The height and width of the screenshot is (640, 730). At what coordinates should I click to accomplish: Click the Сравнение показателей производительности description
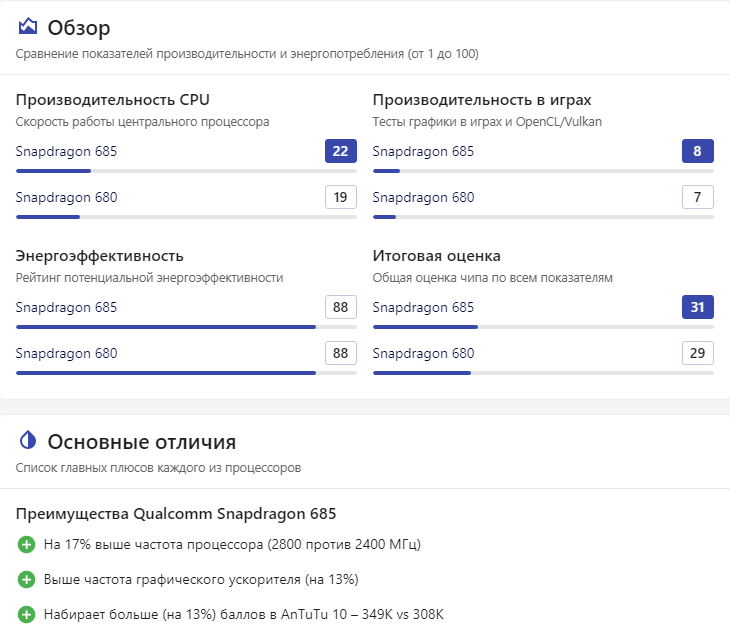point(247,54)
